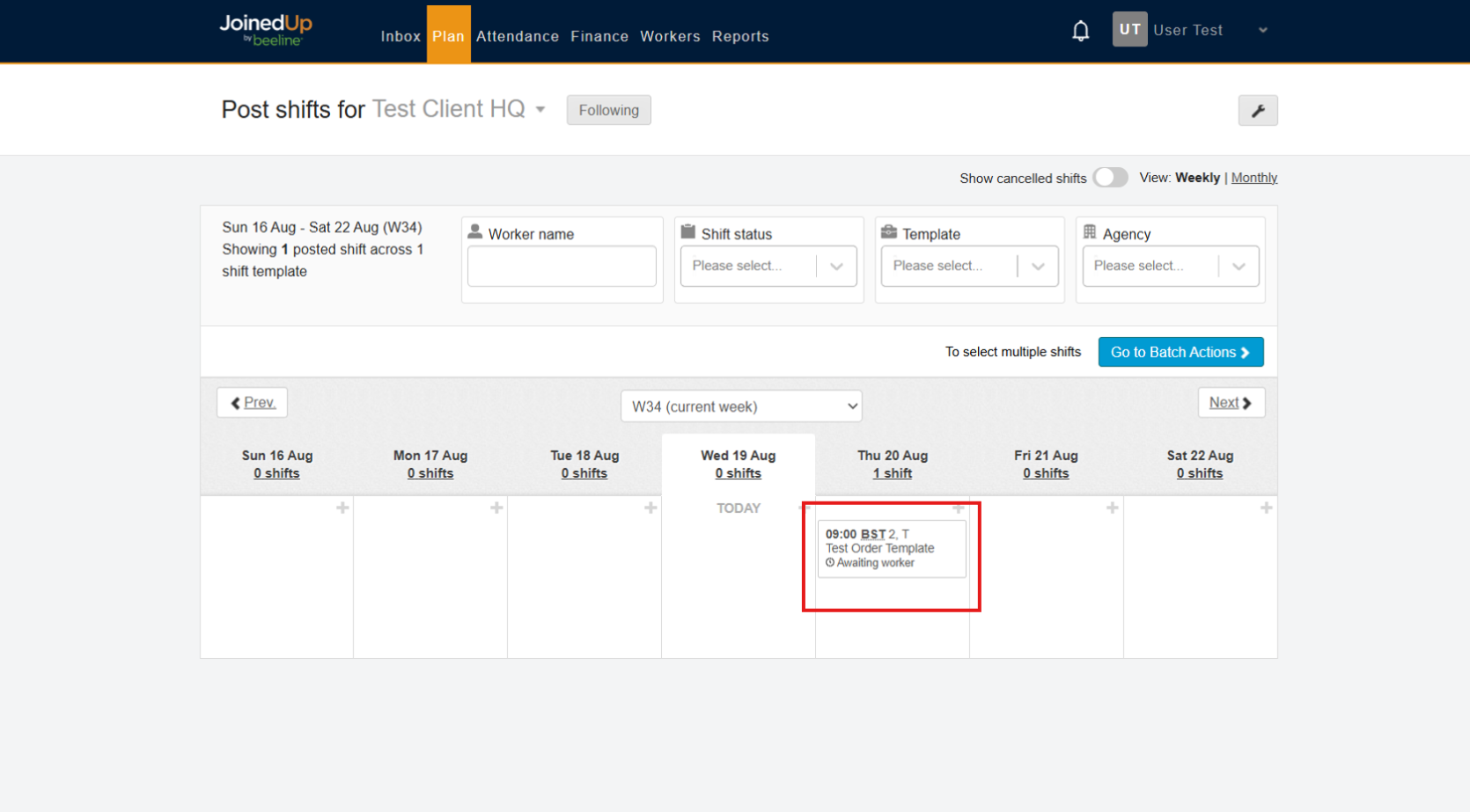Switch to Monthly view

coord(1253,178)
